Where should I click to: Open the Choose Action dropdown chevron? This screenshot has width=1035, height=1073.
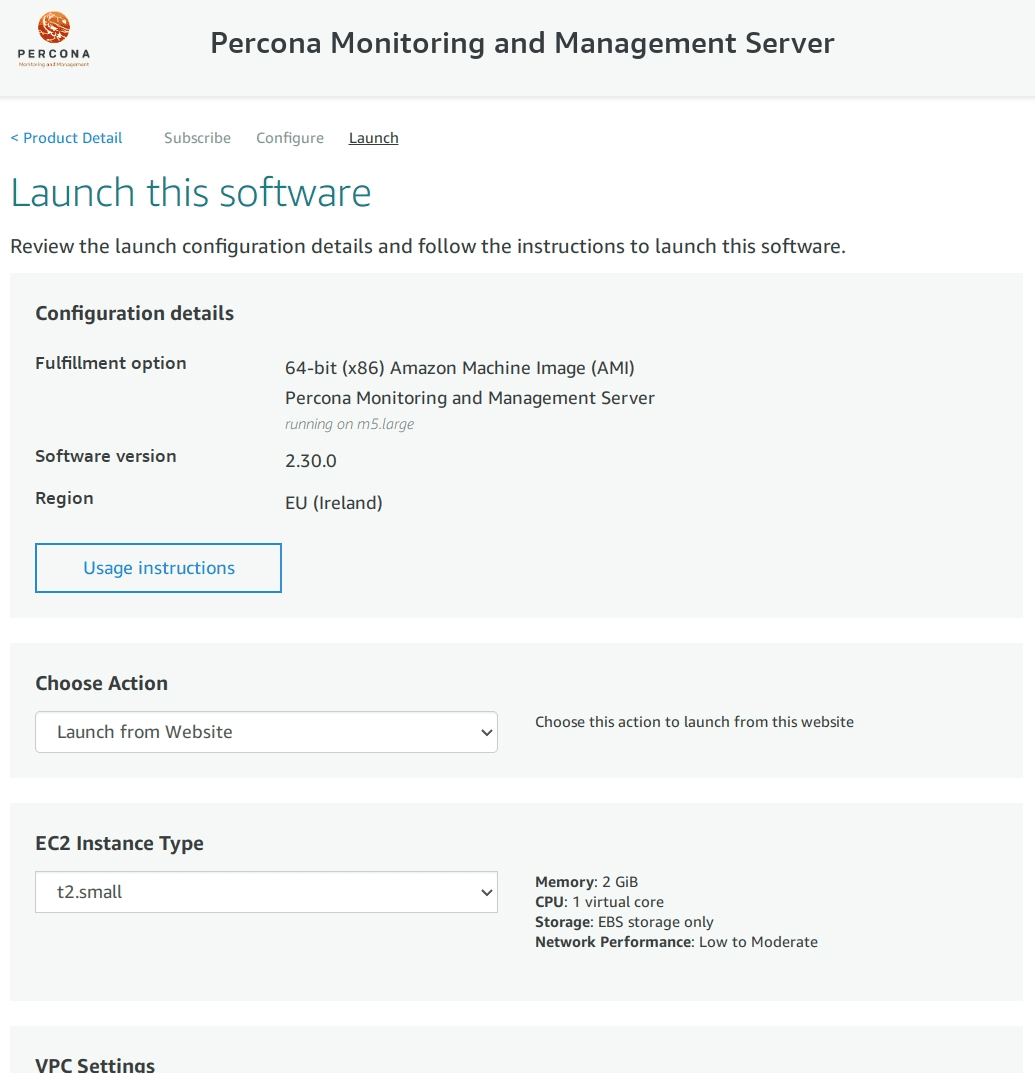[x=487, y=731]
